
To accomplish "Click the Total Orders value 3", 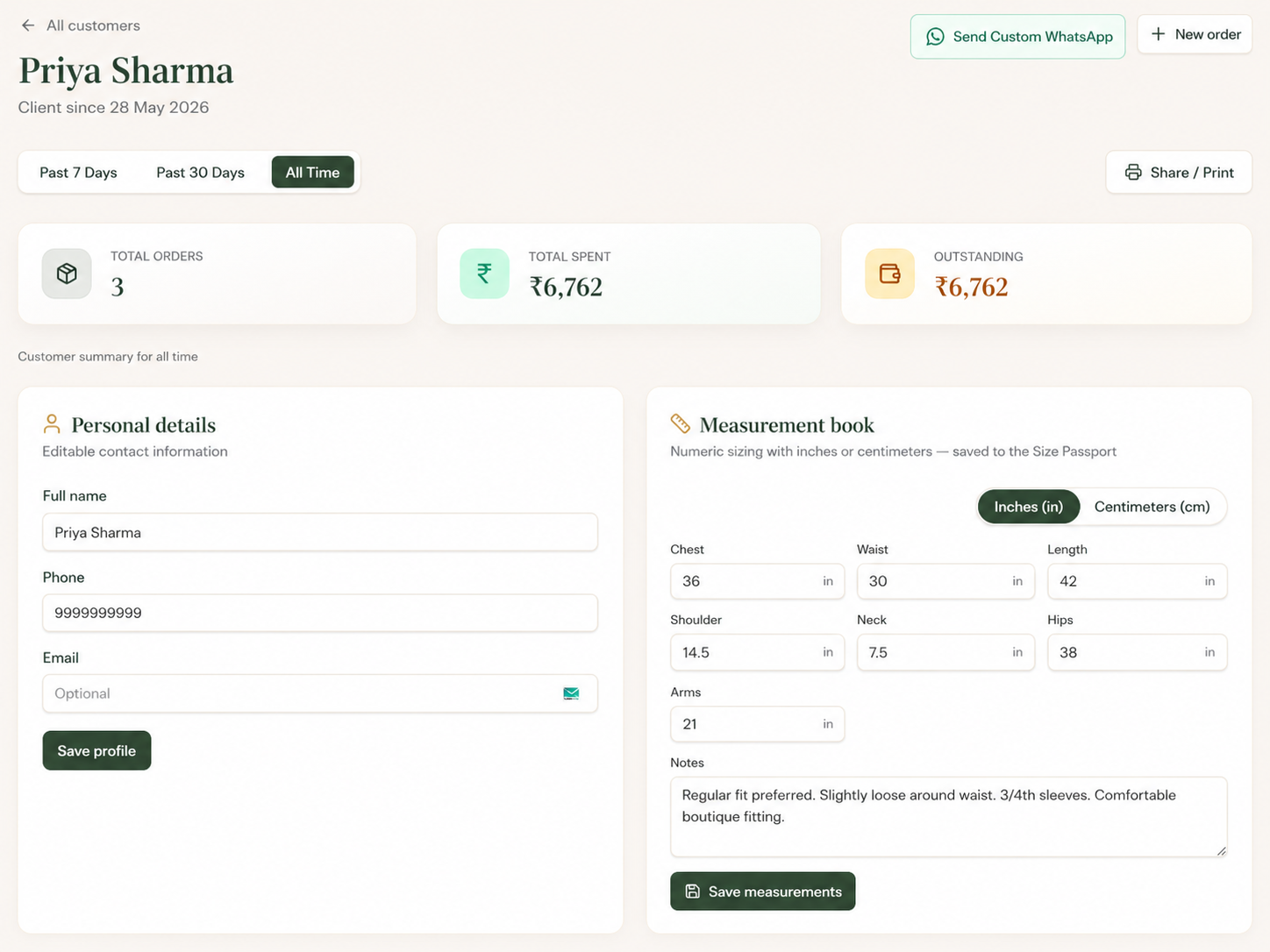I will point(118,288).
